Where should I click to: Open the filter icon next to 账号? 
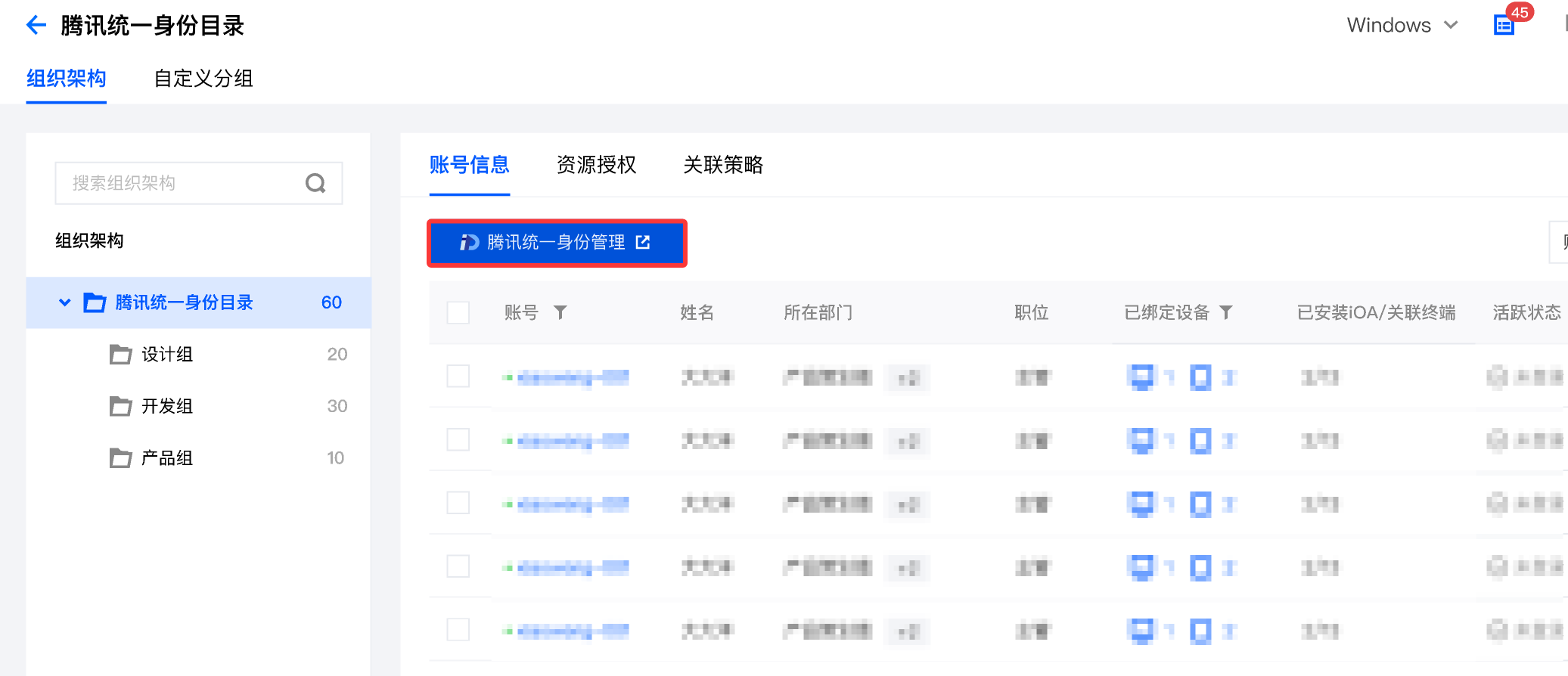point(560,312)
